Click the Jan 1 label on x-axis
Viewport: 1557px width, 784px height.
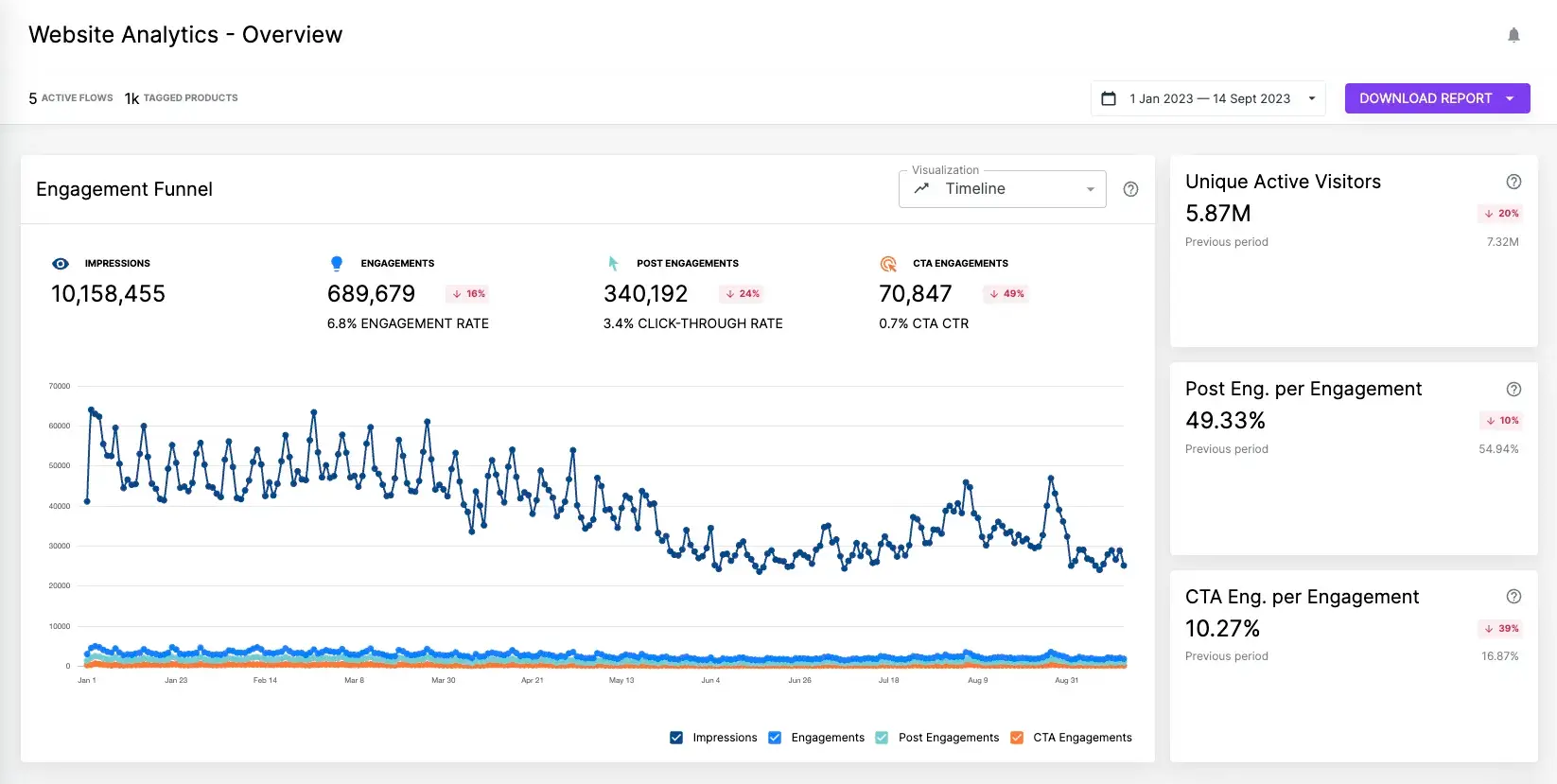[86, 680]
